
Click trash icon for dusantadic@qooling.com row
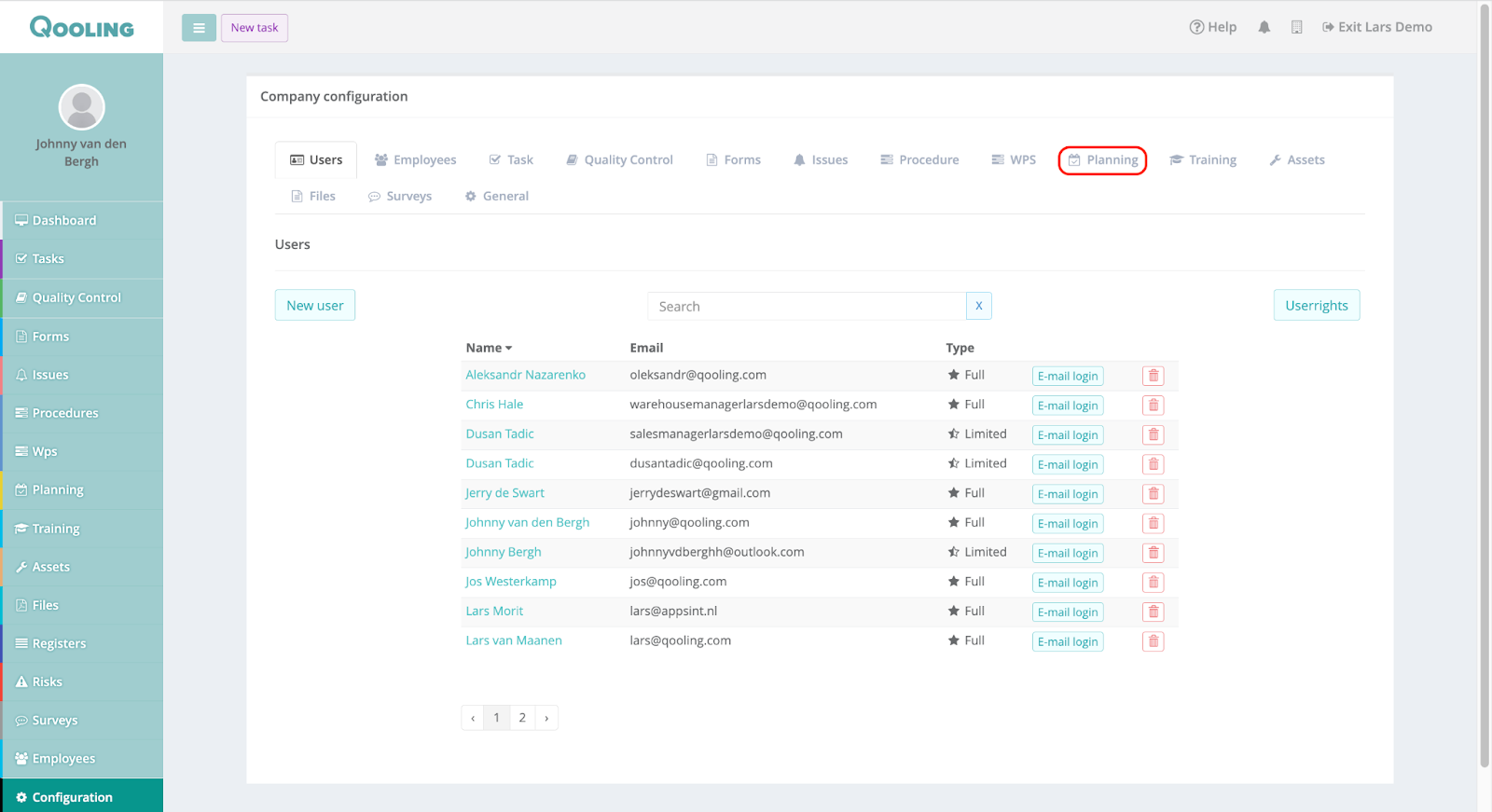point(1154,464)
